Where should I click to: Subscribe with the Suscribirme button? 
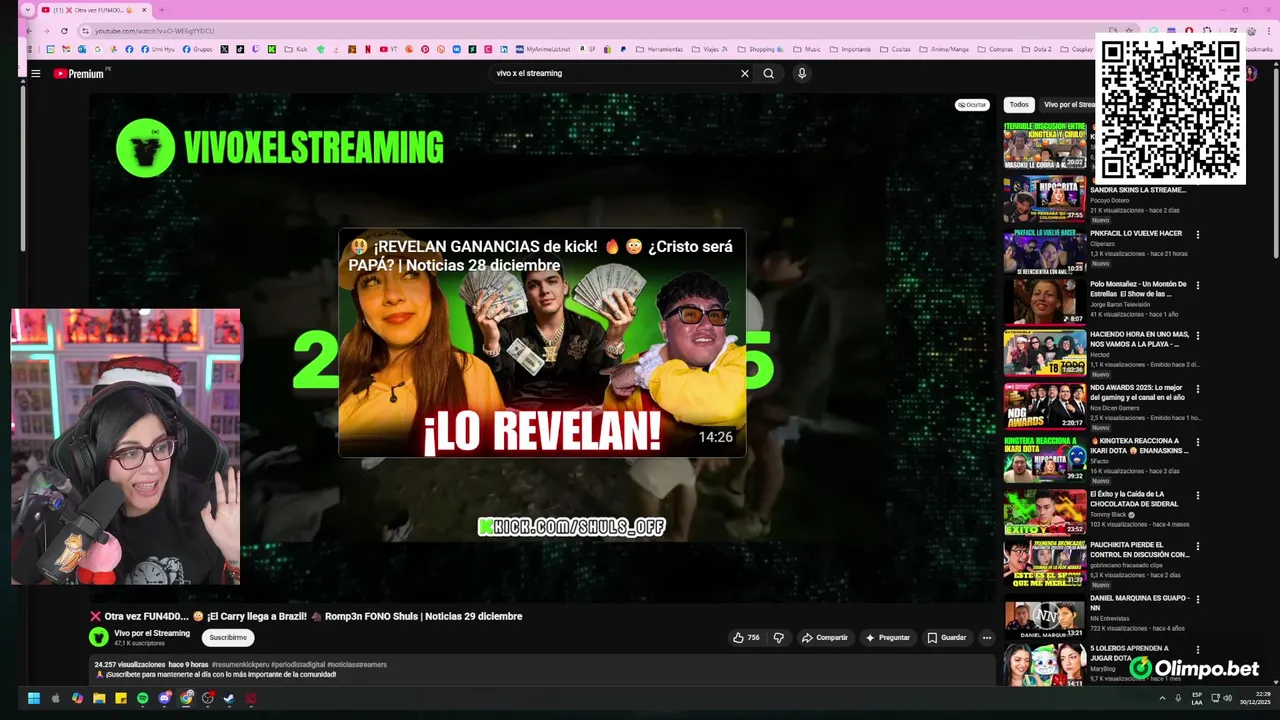(228, 637)
